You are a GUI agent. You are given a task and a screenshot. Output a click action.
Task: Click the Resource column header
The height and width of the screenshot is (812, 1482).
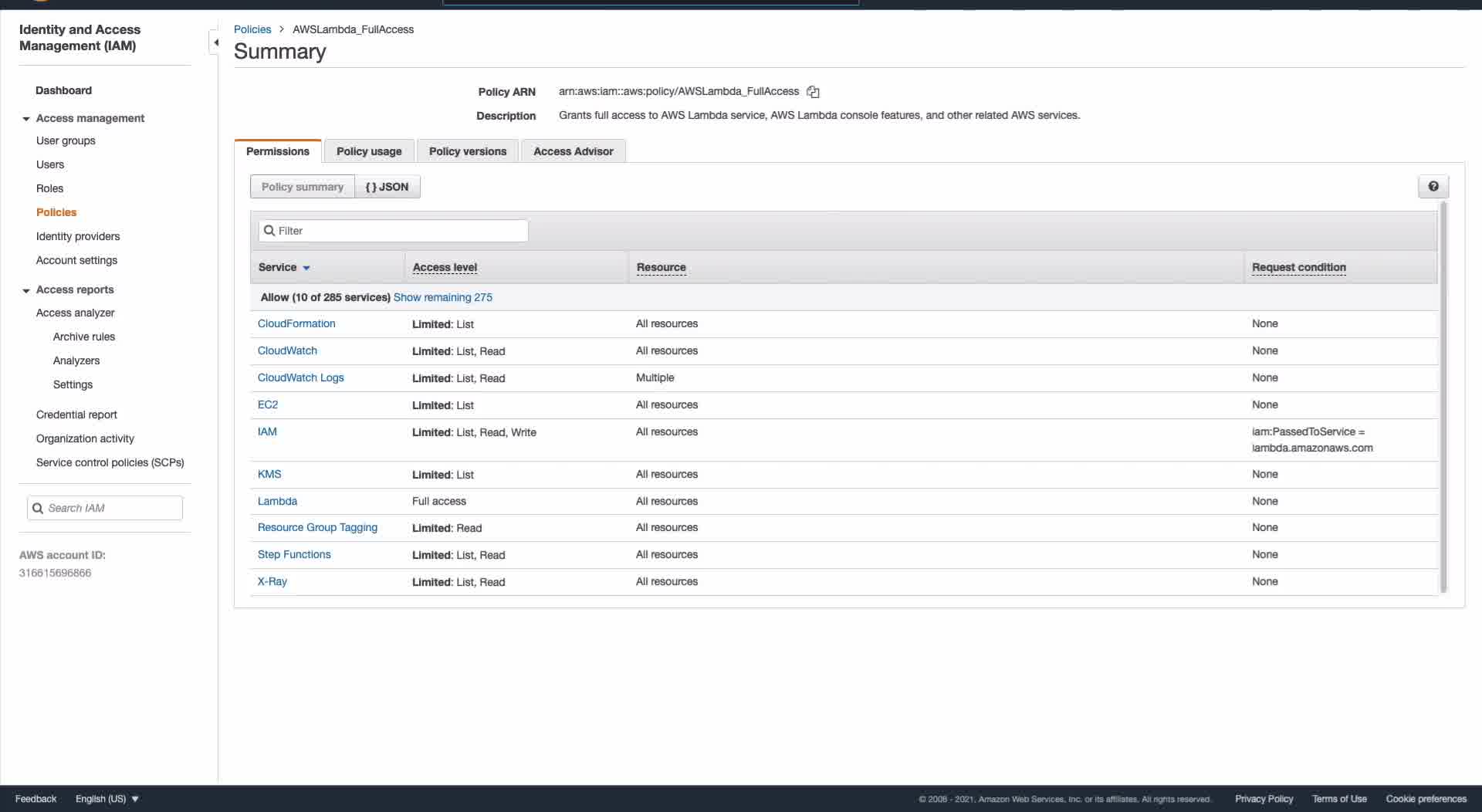pos(661,267)
